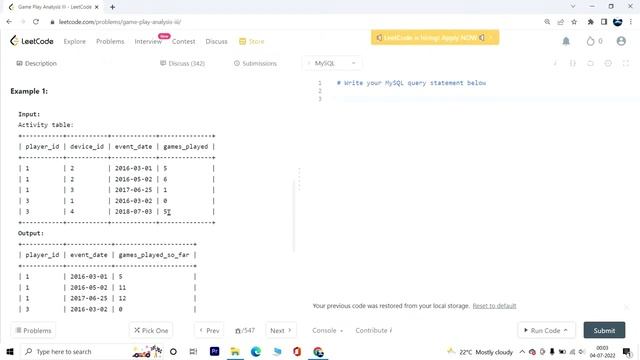Click the LeetCode logo
This screenshot has height=360, width=640.
point(32,41)
